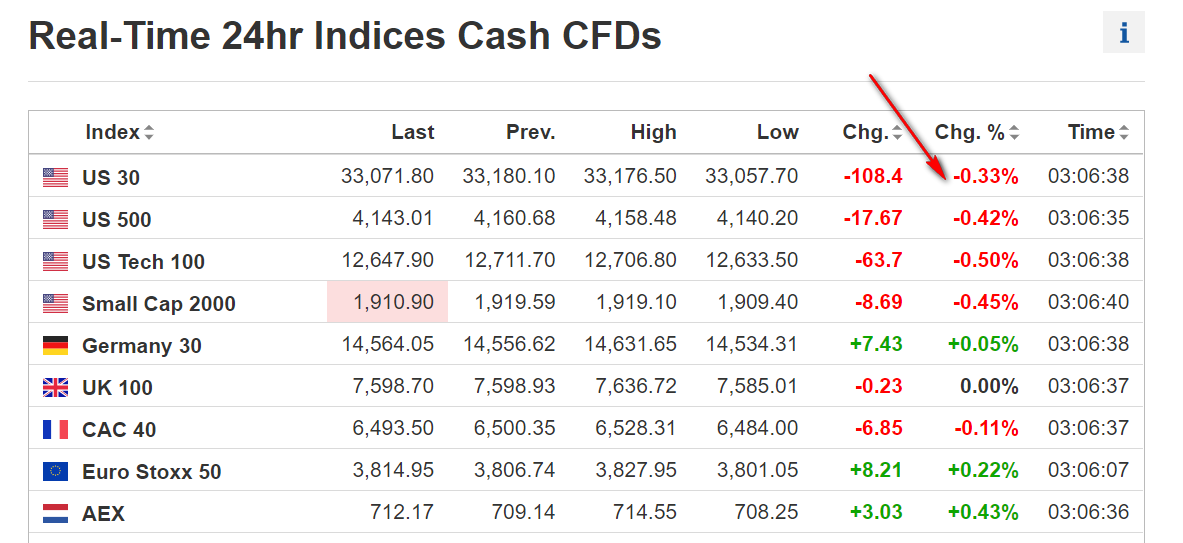Click the US flag beside US 30

tap(55, 178)
